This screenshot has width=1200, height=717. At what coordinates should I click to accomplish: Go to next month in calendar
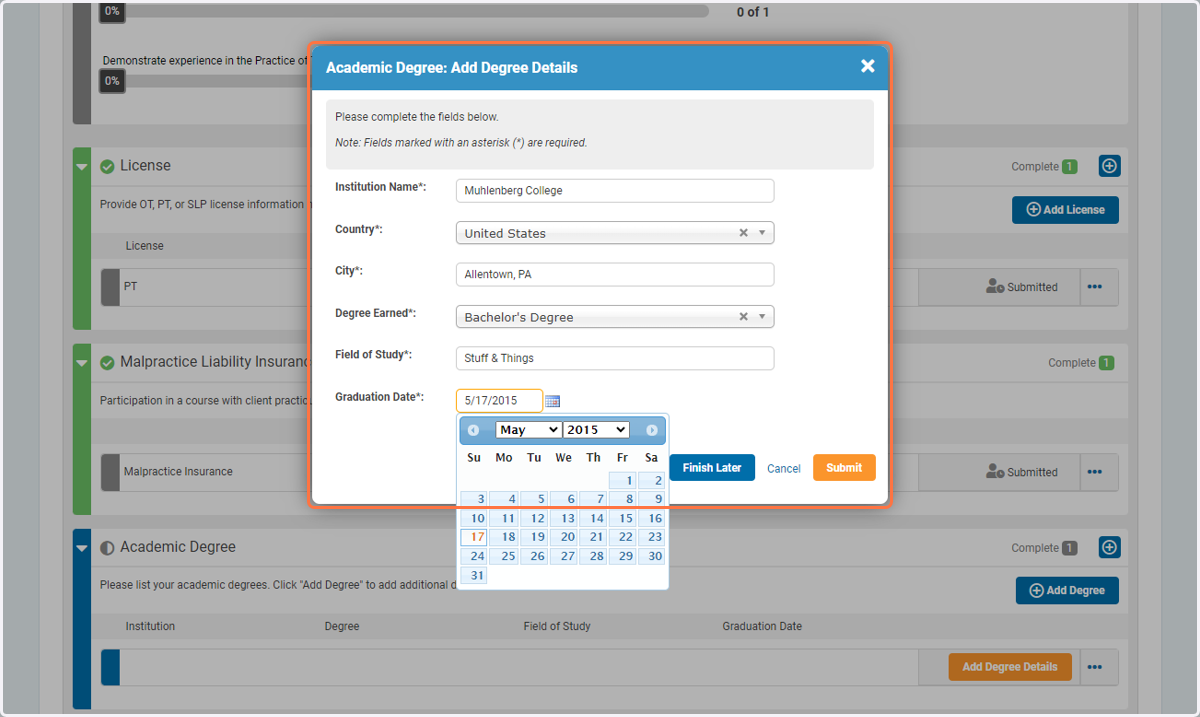652,430
